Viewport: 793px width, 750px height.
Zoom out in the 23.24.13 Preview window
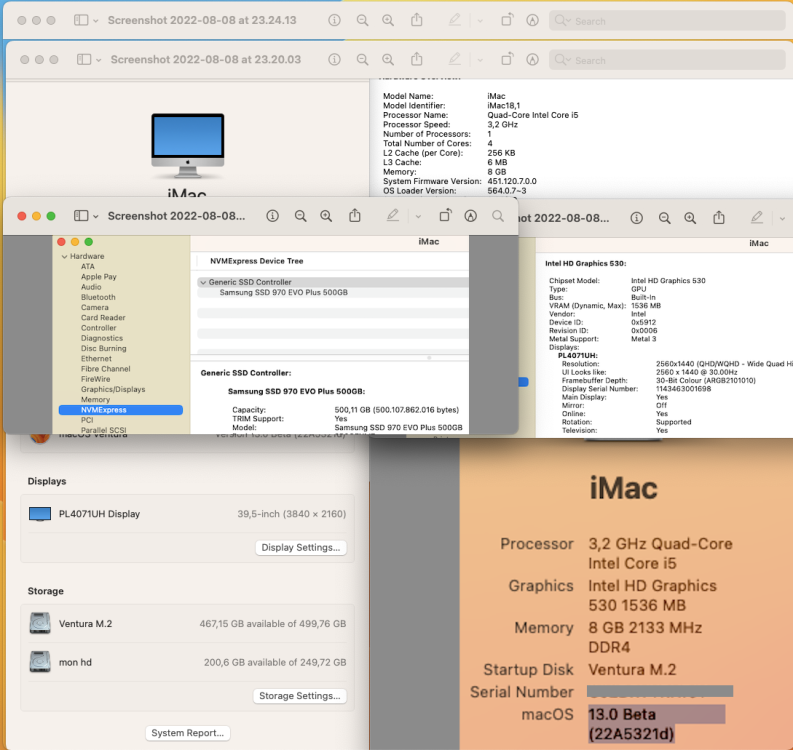pos(362,20)
